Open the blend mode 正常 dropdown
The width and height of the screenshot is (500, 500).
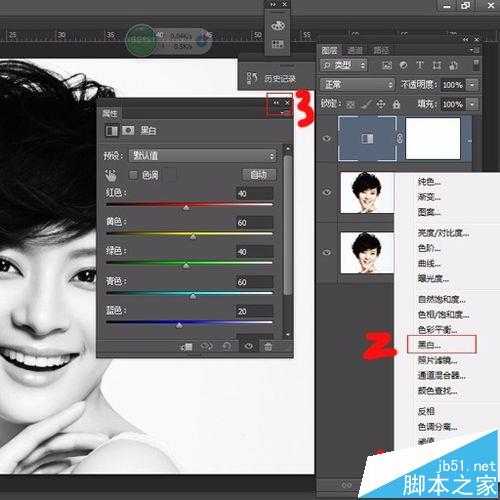(x=357, y=85)
